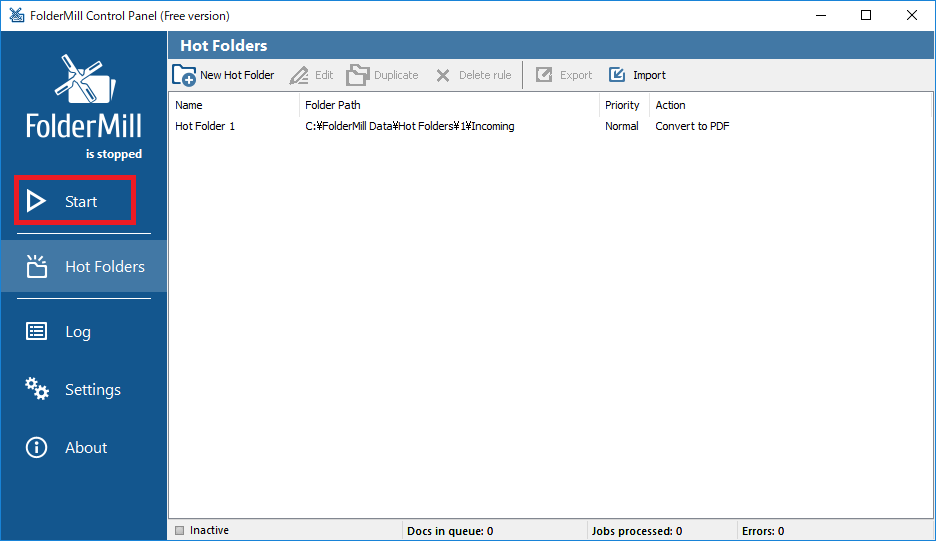Select the Delete rule toolbar label
The height and width of the screenshot is (541, 936).
(485, 75)
